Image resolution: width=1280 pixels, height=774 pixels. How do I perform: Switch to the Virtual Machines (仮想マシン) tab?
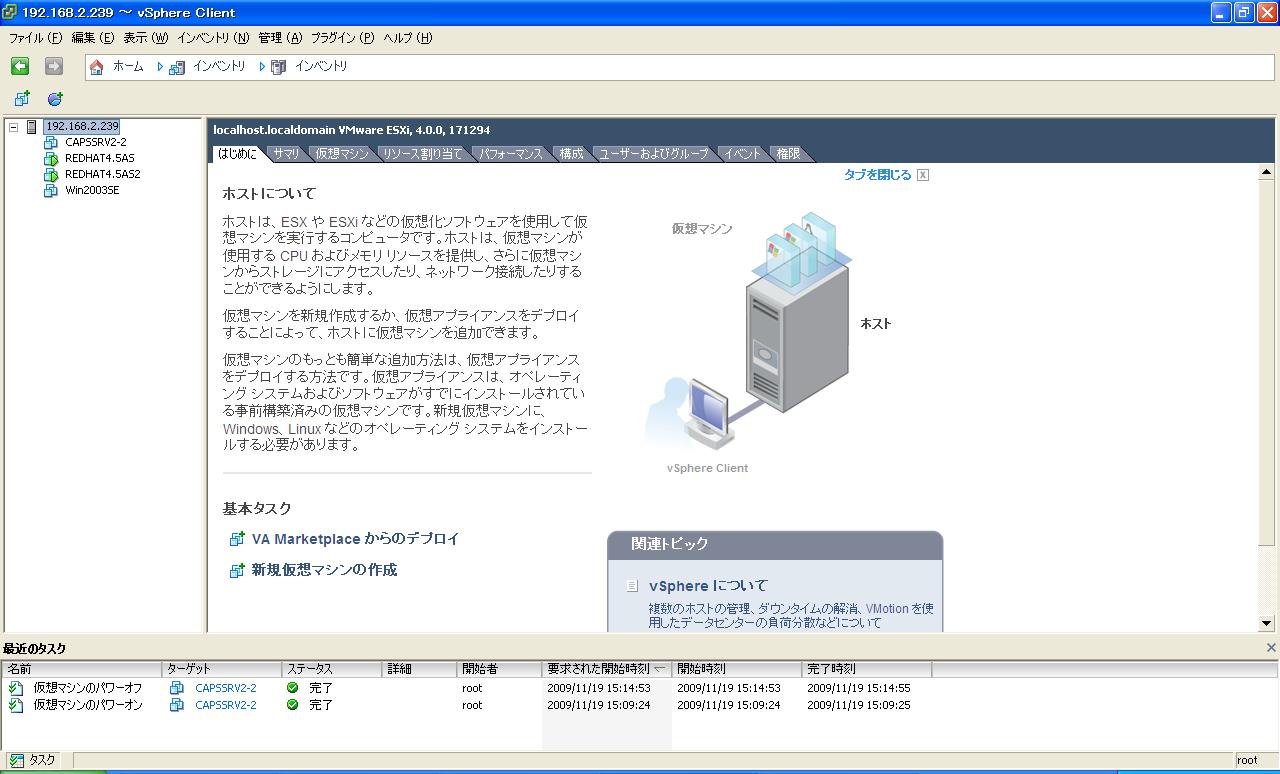[341, 154]
